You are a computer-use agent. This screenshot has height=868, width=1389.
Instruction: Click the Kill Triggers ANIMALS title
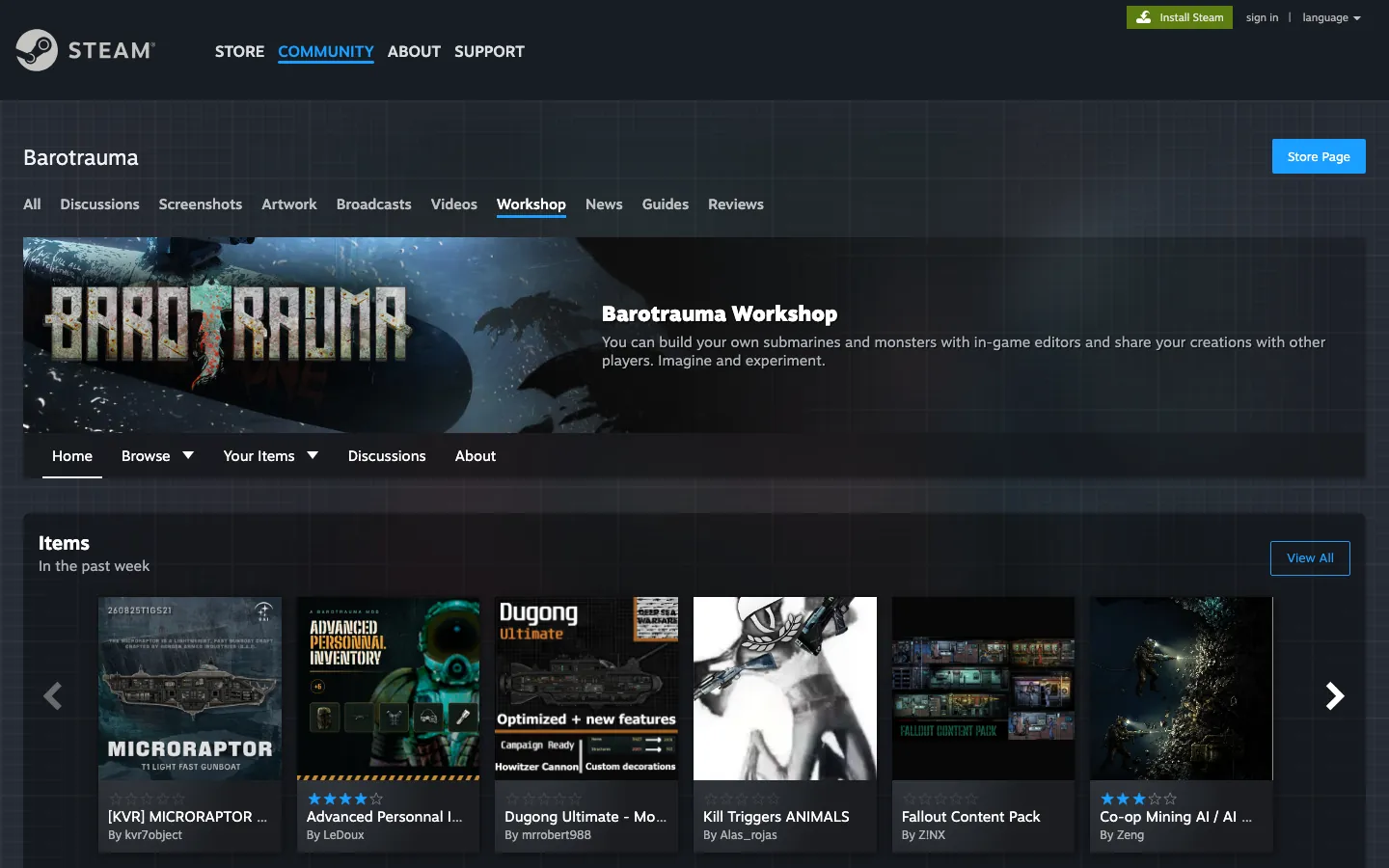tap(776, 817)
